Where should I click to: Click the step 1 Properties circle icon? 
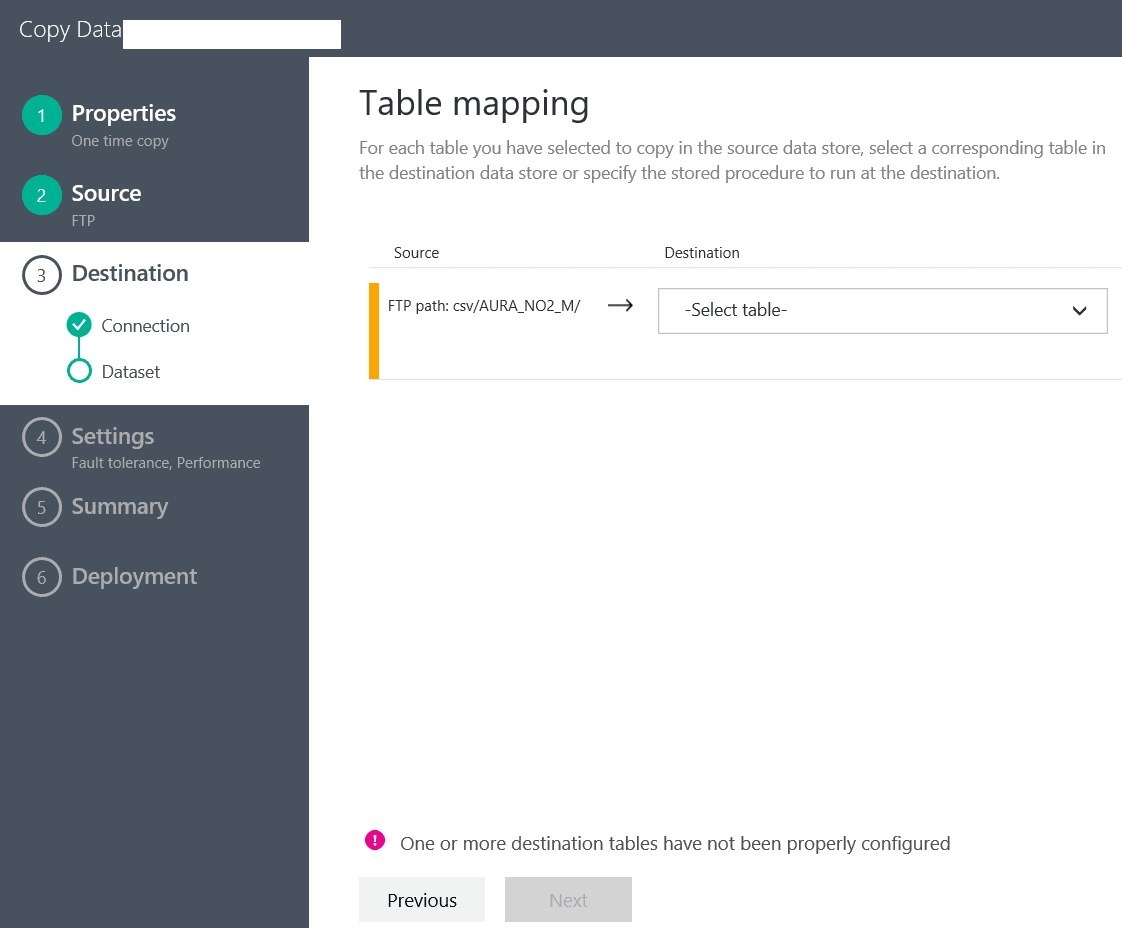pos(42,115)
